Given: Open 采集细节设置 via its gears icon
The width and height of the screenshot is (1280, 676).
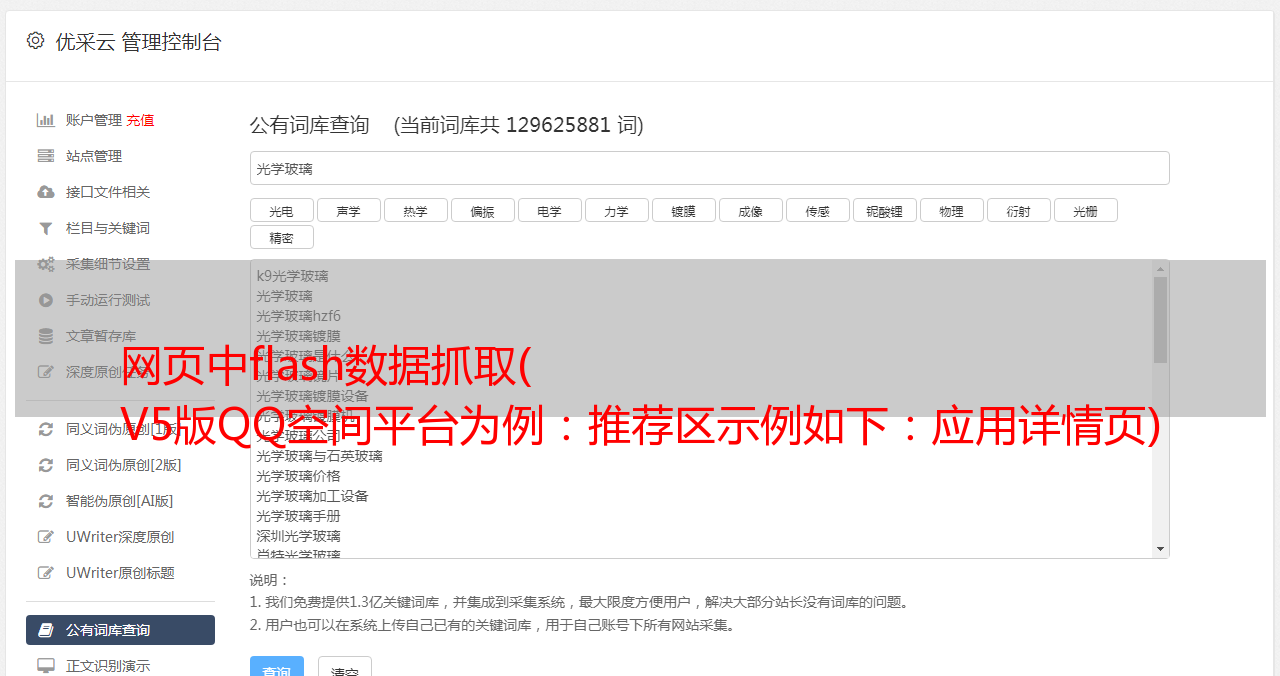Looking at the screenshot, I should pyautogui.click(x=46, y=264).
